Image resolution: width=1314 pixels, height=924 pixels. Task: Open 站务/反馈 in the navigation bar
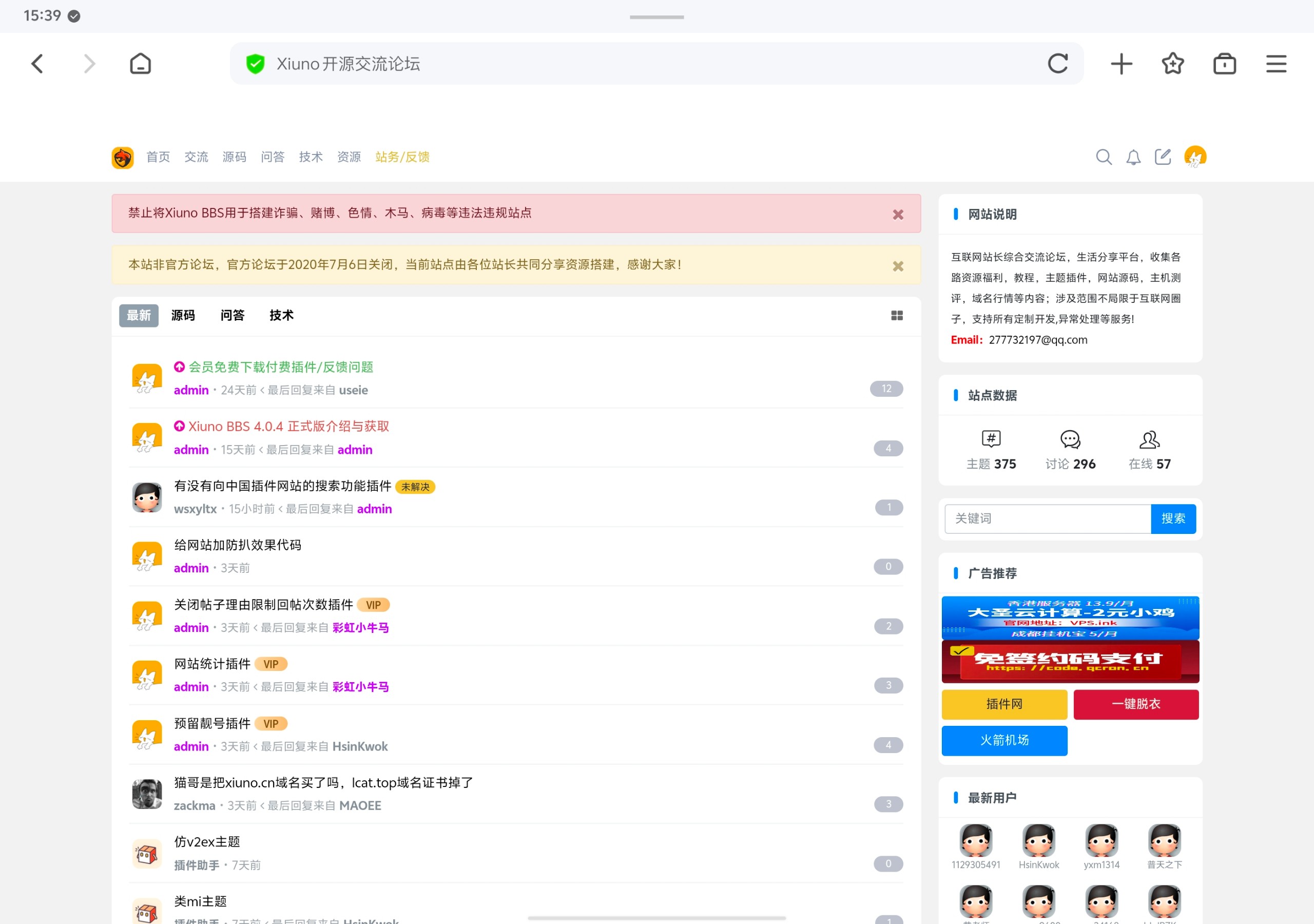(x=402, y=157)
